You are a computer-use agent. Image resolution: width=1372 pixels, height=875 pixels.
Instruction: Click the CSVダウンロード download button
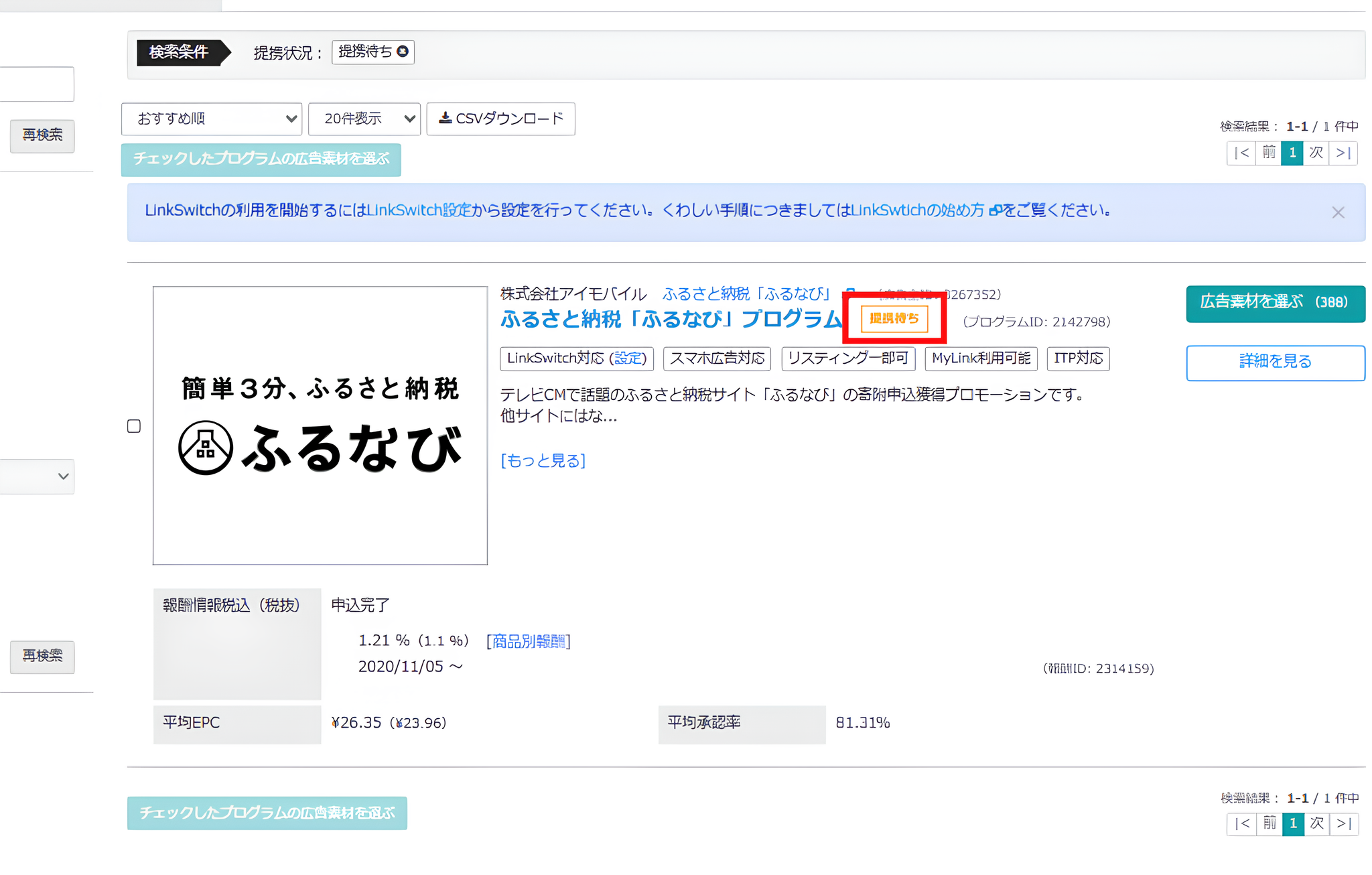click(x=500, y=119)
